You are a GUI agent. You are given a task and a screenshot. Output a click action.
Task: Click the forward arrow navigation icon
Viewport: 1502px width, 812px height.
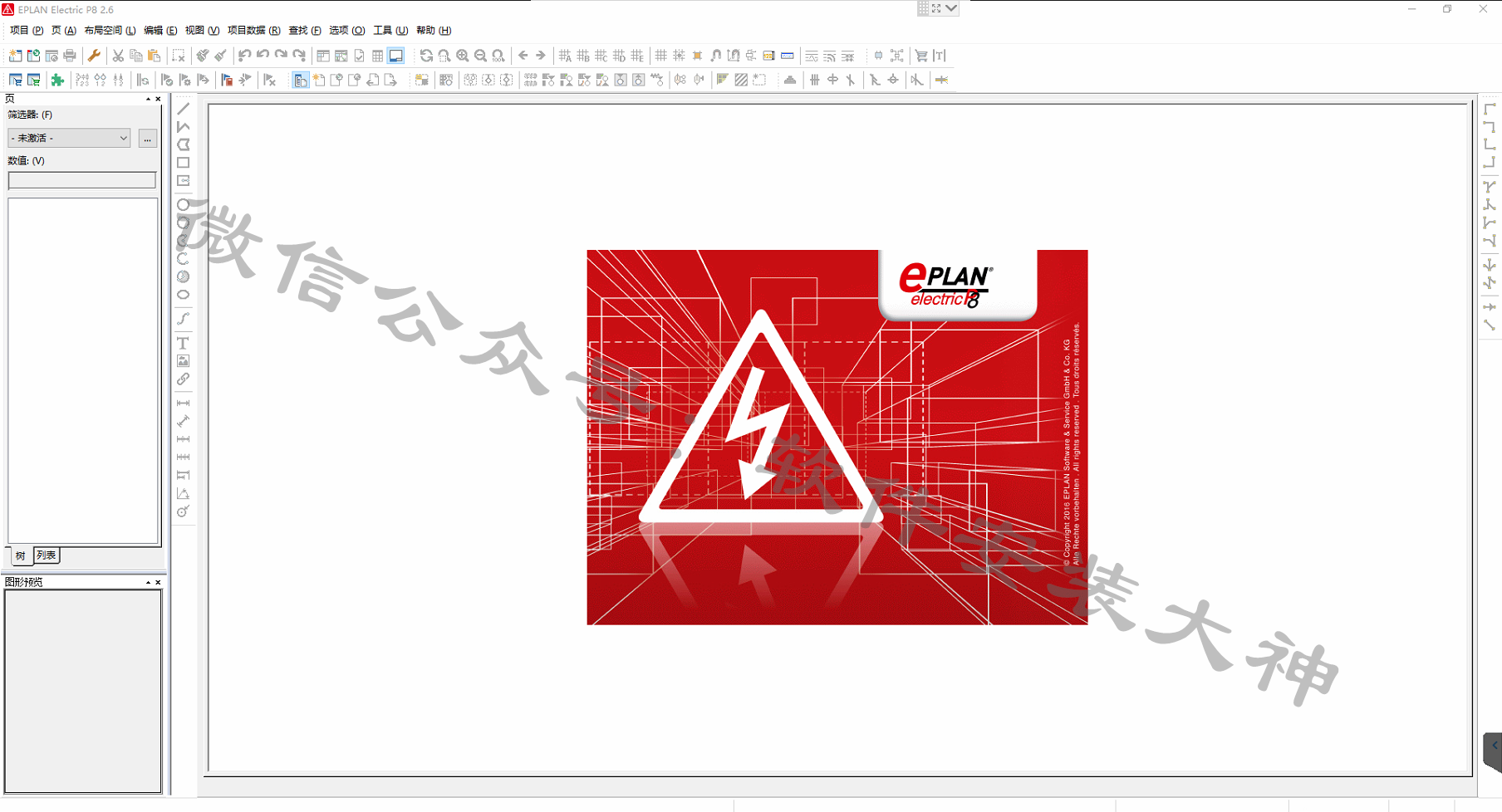pyautogui.click(x=541, y=56)
